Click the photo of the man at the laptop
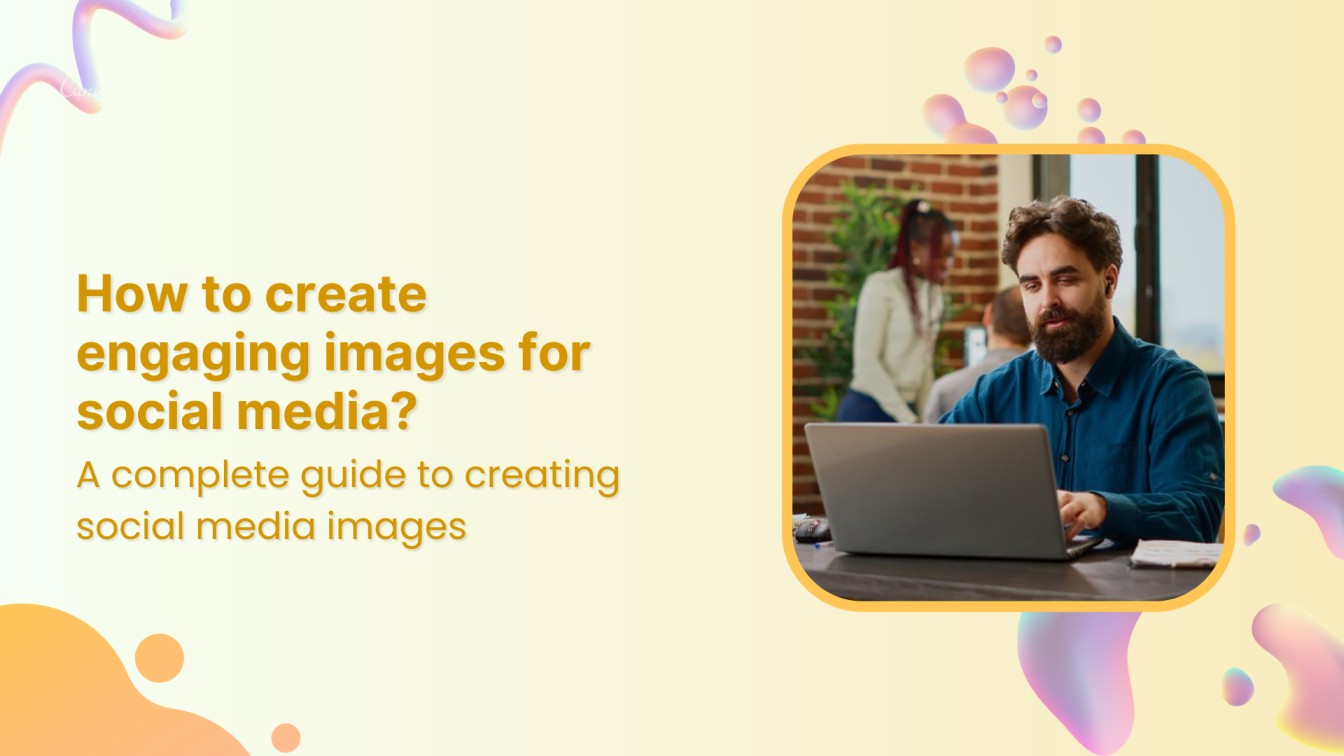Screen dimensions: 1344x756 coord(1008,378)
